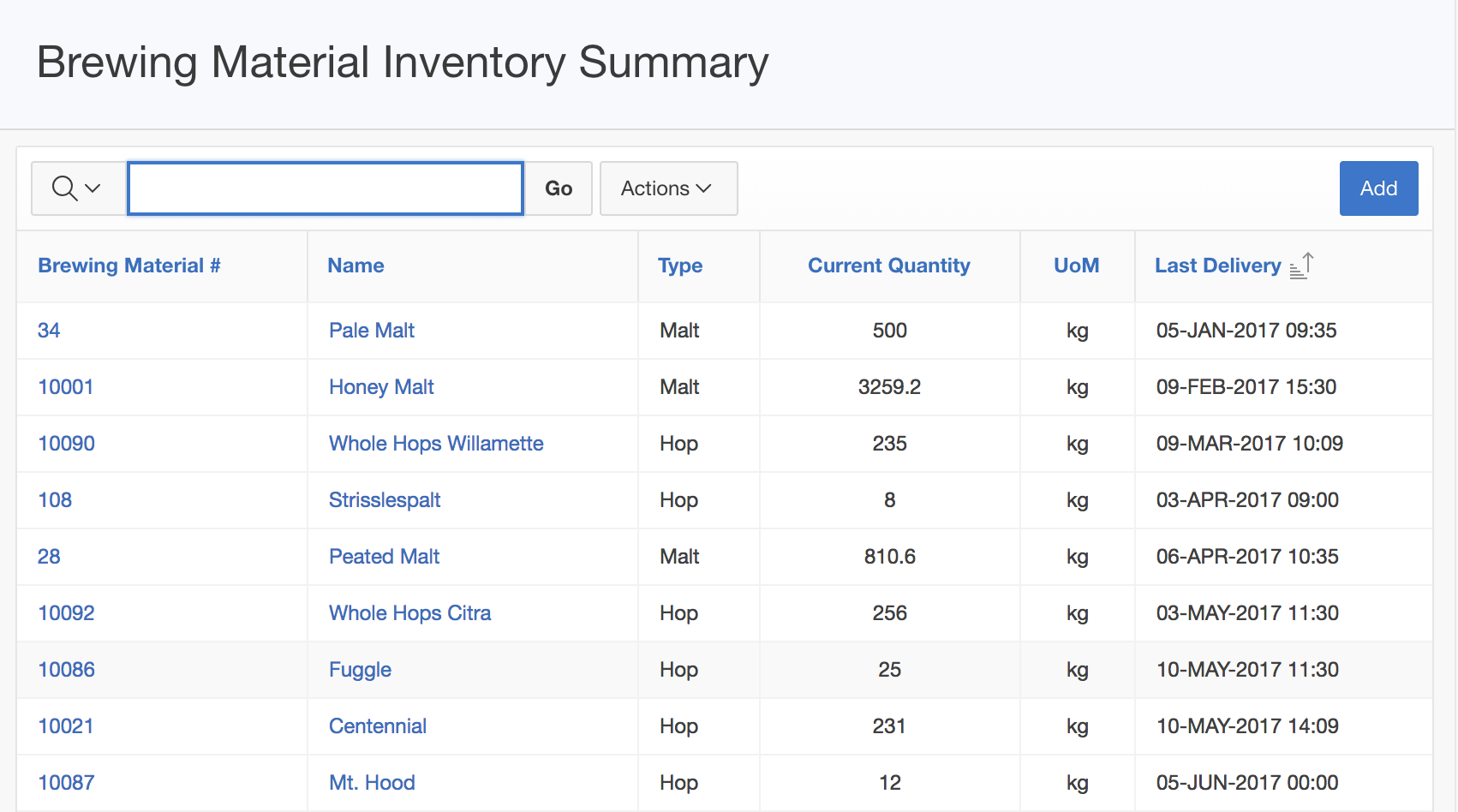Open brewing material number 10001

(66, 387)
